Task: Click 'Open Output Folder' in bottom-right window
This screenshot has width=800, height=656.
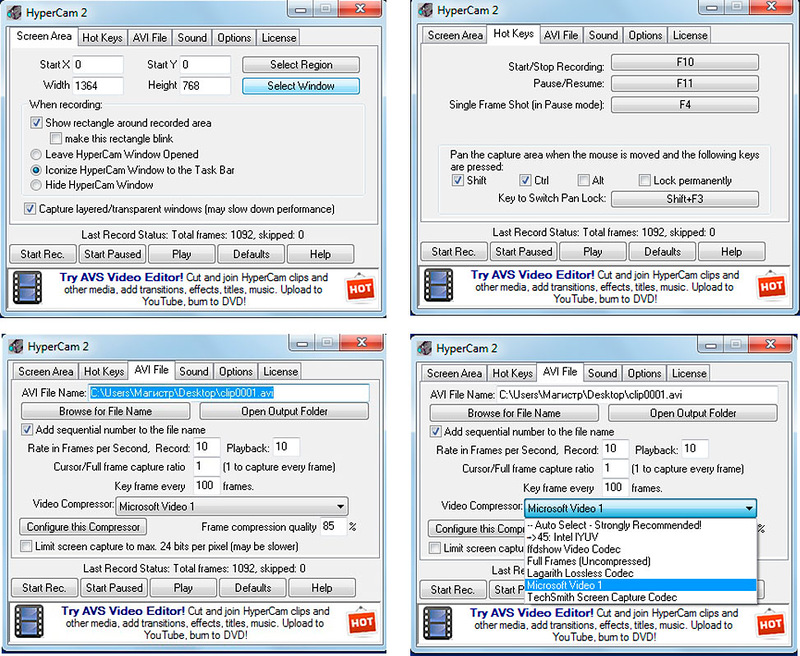Action: point(693,413)
